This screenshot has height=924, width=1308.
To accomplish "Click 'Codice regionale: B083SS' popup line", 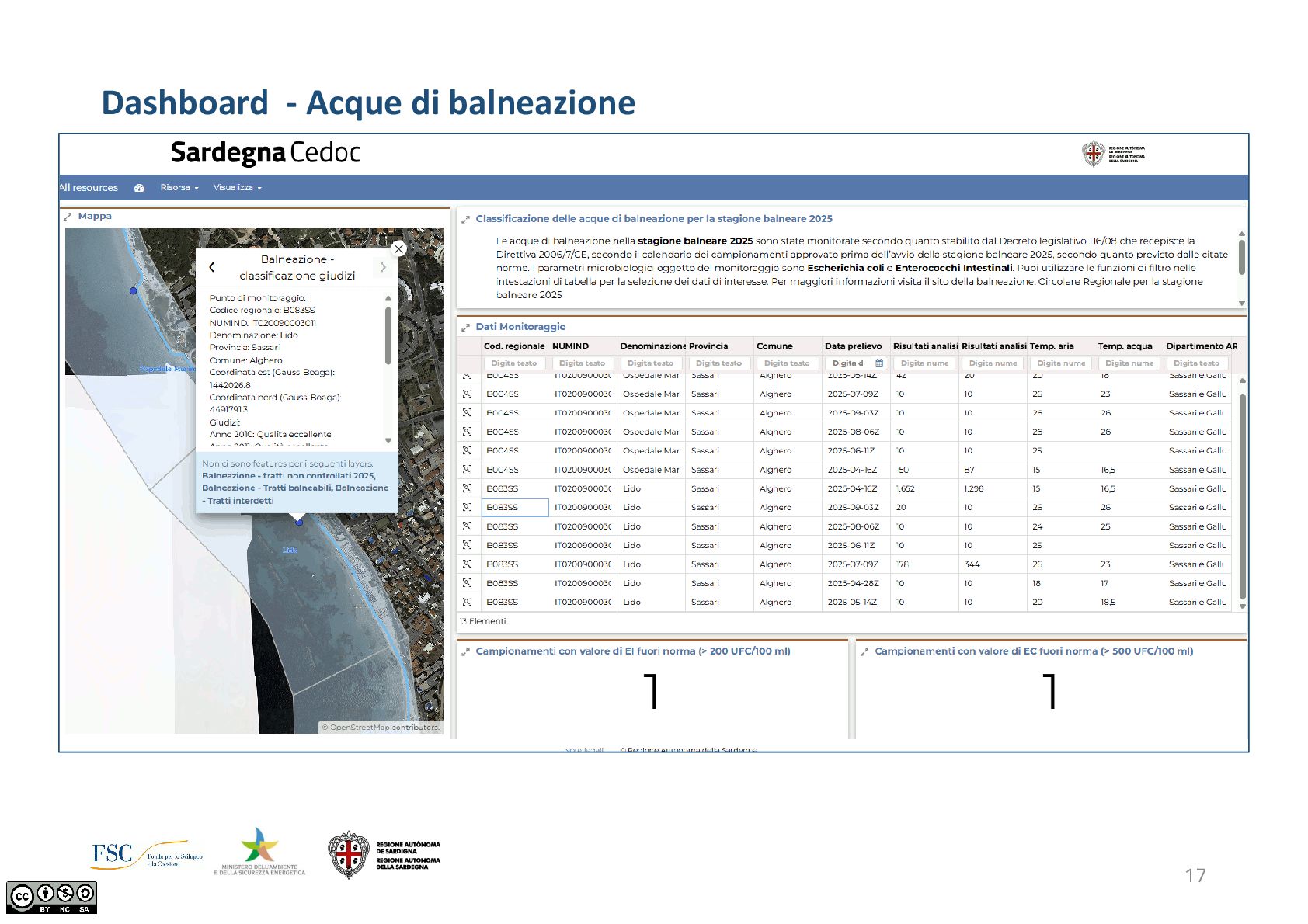I will pos(263,311).
